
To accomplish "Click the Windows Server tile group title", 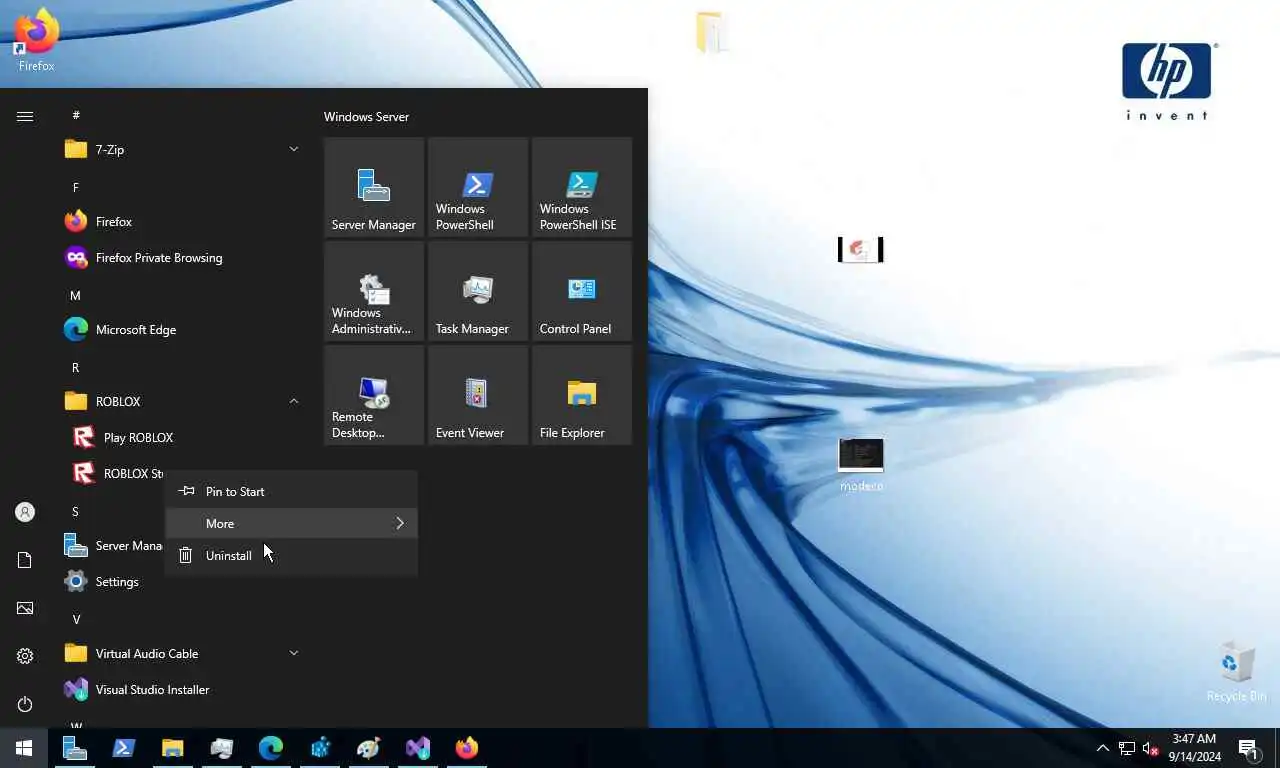I will [x=366, y=117].
